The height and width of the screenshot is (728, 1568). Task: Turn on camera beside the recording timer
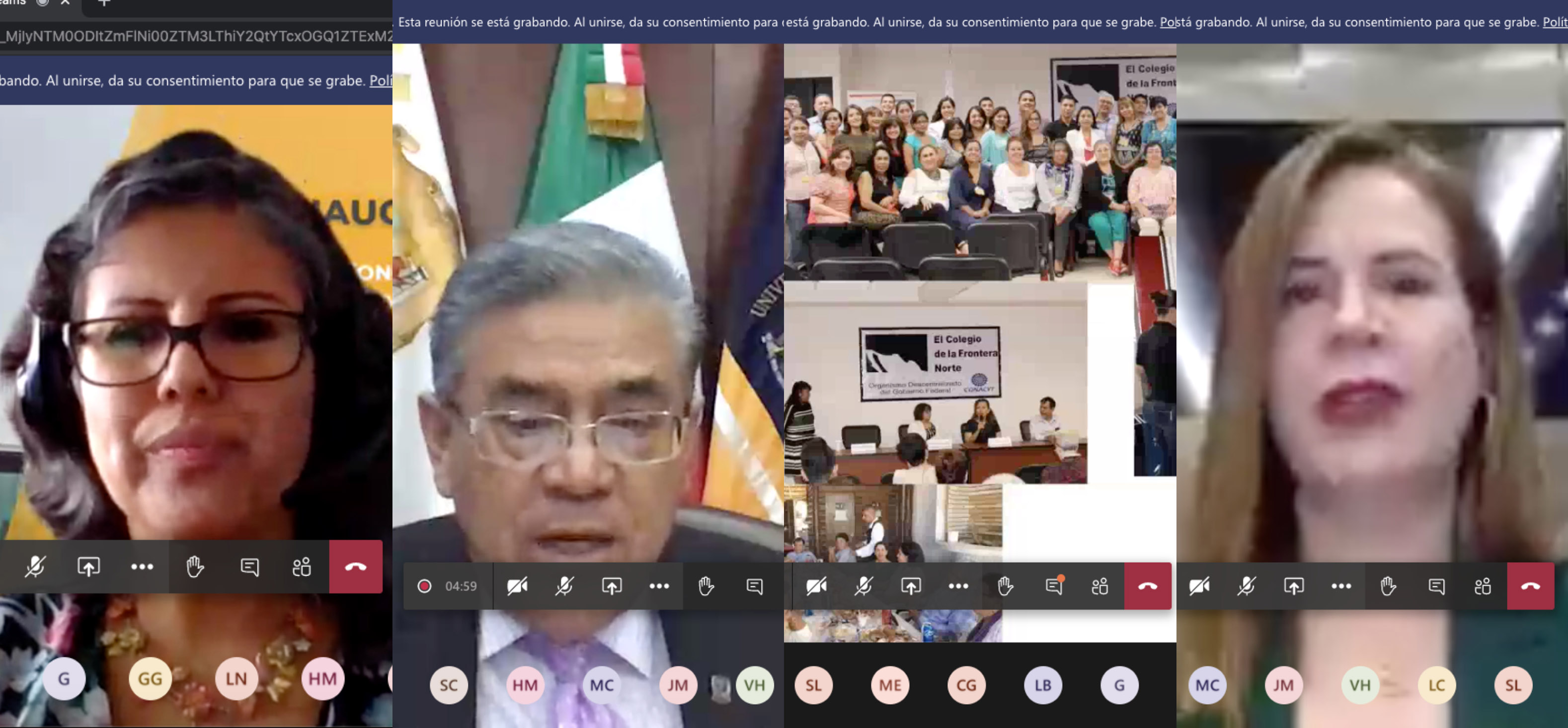tap(517, 586)
